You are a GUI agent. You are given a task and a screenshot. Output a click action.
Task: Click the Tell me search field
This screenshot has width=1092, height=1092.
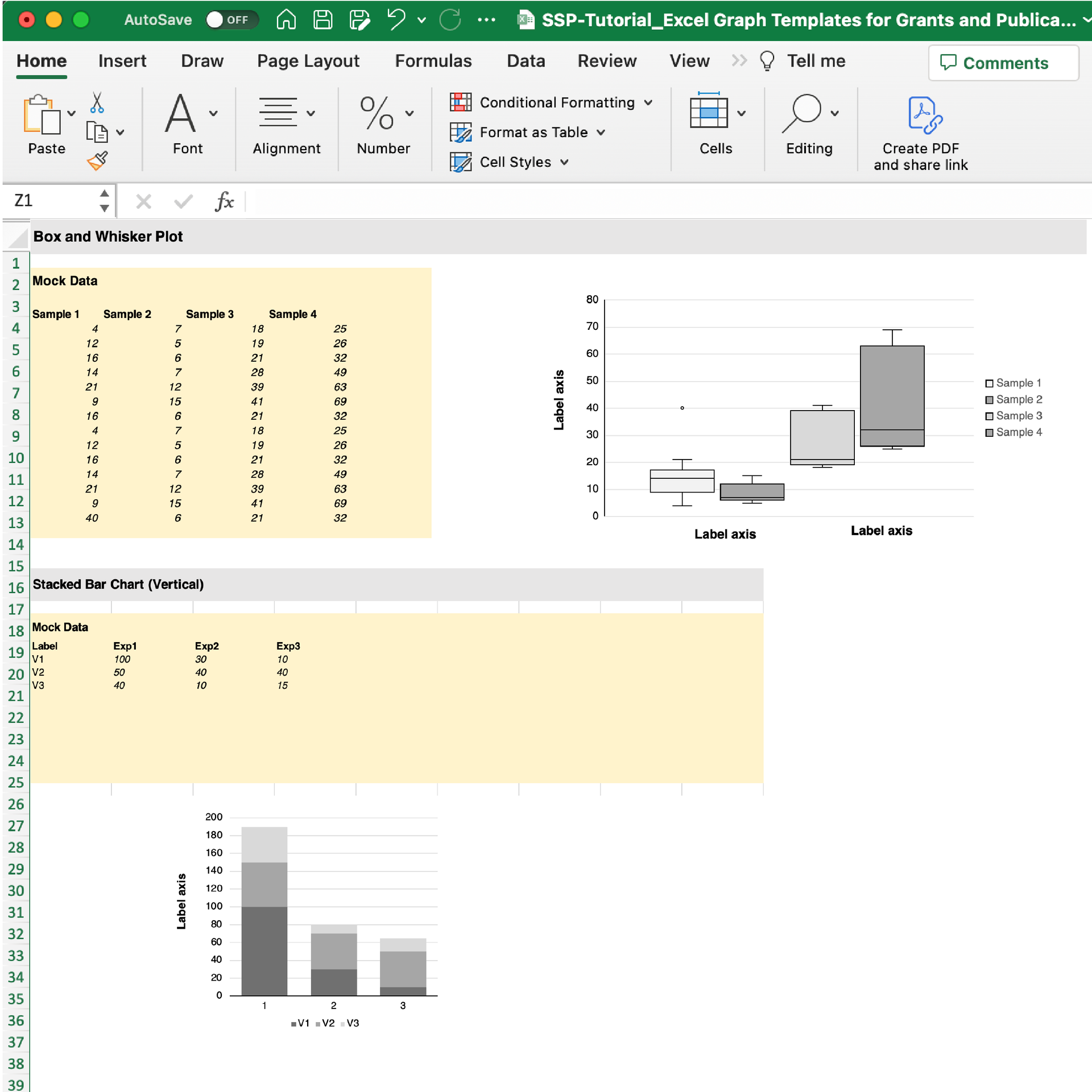(x=815, y=61)
